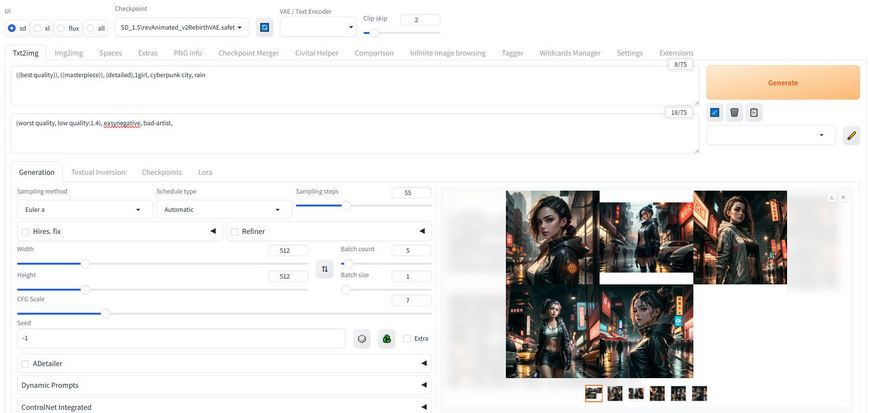Open the style editor pencil icon
870x413 pixels.
[x=852, y=135]
